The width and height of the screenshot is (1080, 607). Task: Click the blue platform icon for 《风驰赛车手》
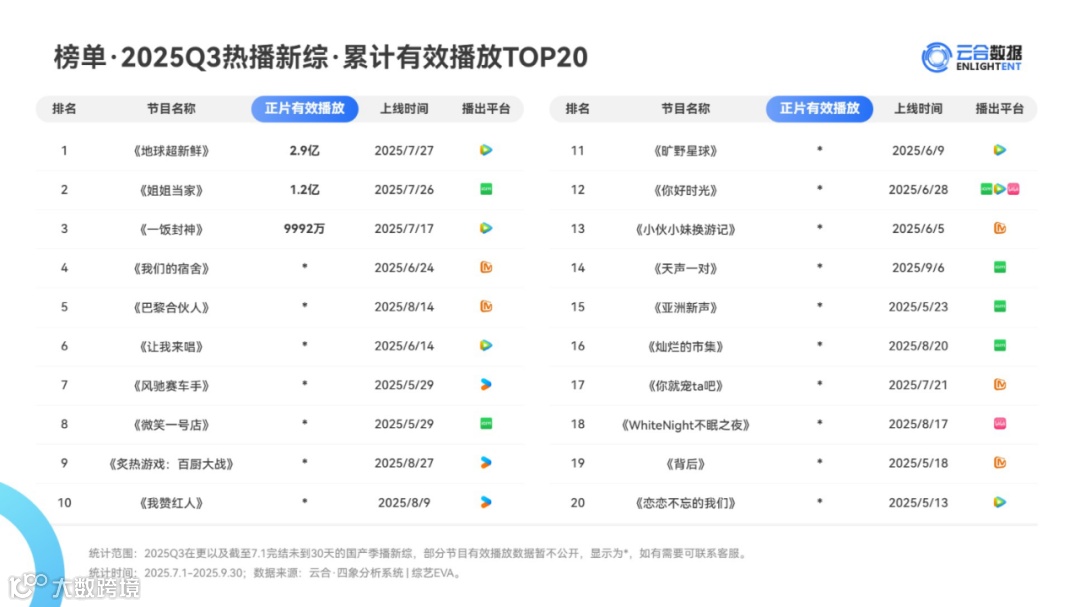(x=486, y=384)
